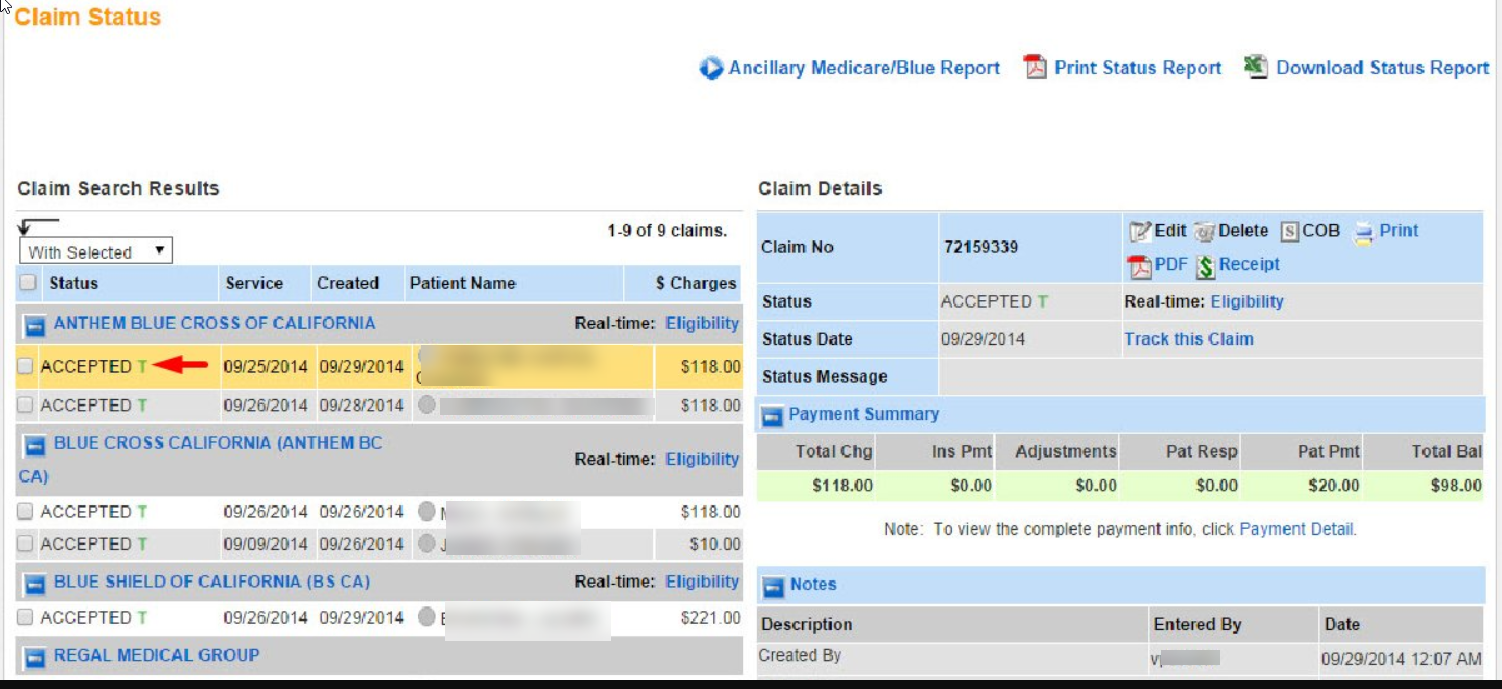Collapse the Anthem Blue Cross of California group
This screenshot has height=689, width=1502.
[x=35, y=325]
